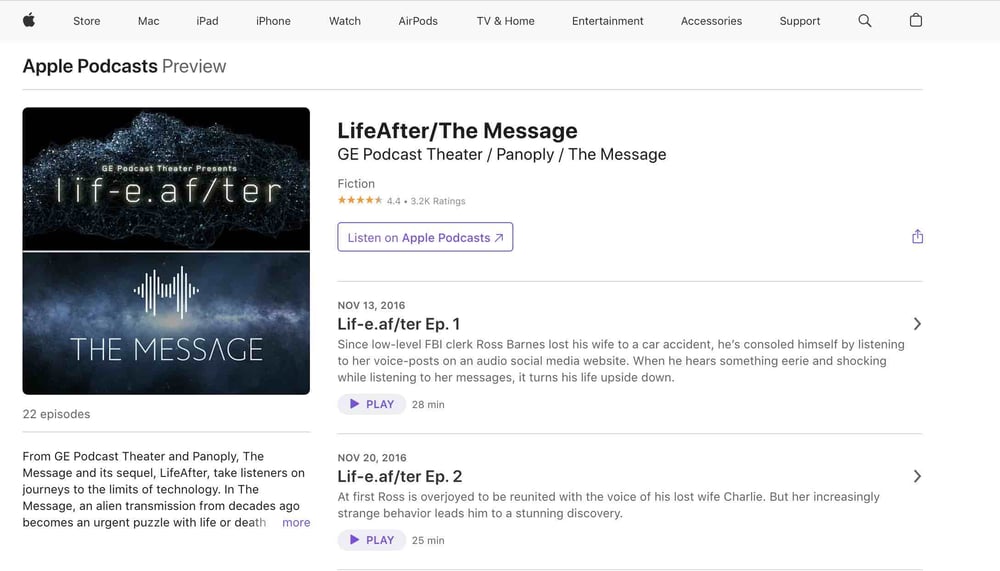This screenshot has width=1000, height=571.
Task: Click the star rating 4.4 row
Action: pos(402,201)
